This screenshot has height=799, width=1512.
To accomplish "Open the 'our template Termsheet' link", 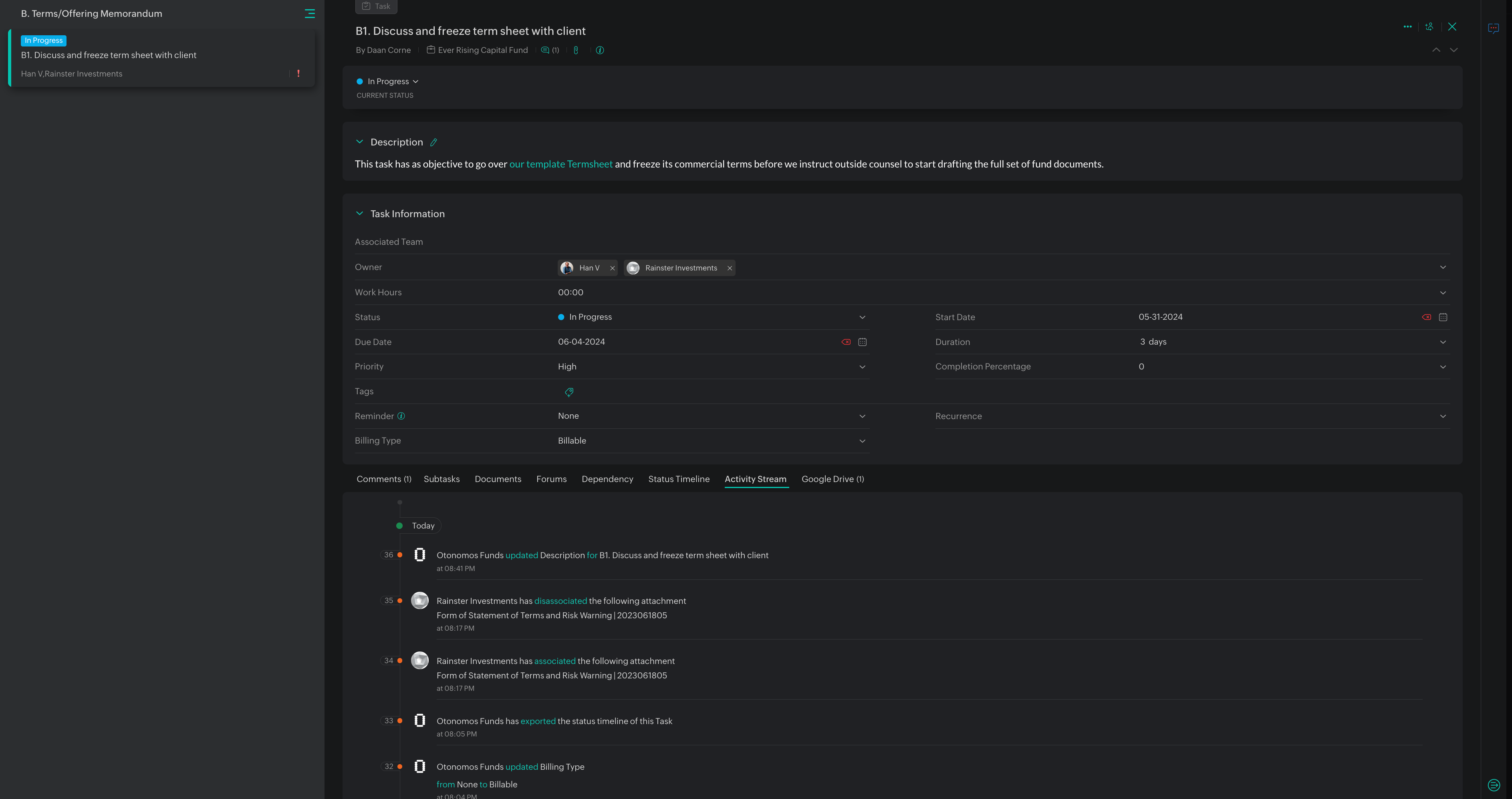I will [560, 164].
